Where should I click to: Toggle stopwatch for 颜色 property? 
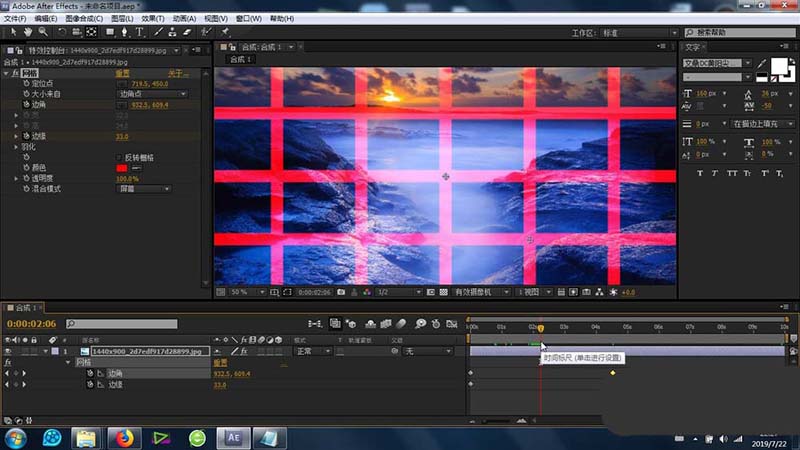coord(26,167)
